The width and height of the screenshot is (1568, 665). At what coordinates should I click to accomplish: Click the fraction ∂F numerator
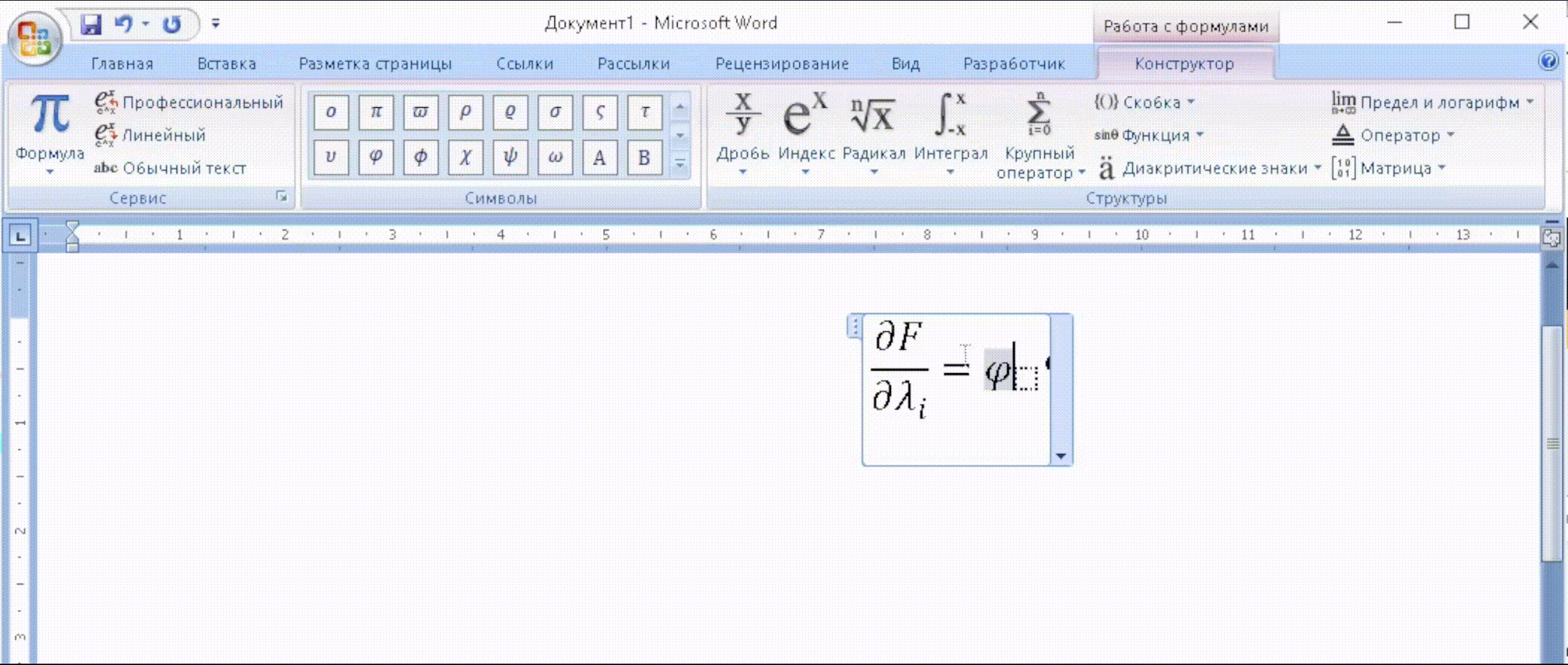pos(899,337)
